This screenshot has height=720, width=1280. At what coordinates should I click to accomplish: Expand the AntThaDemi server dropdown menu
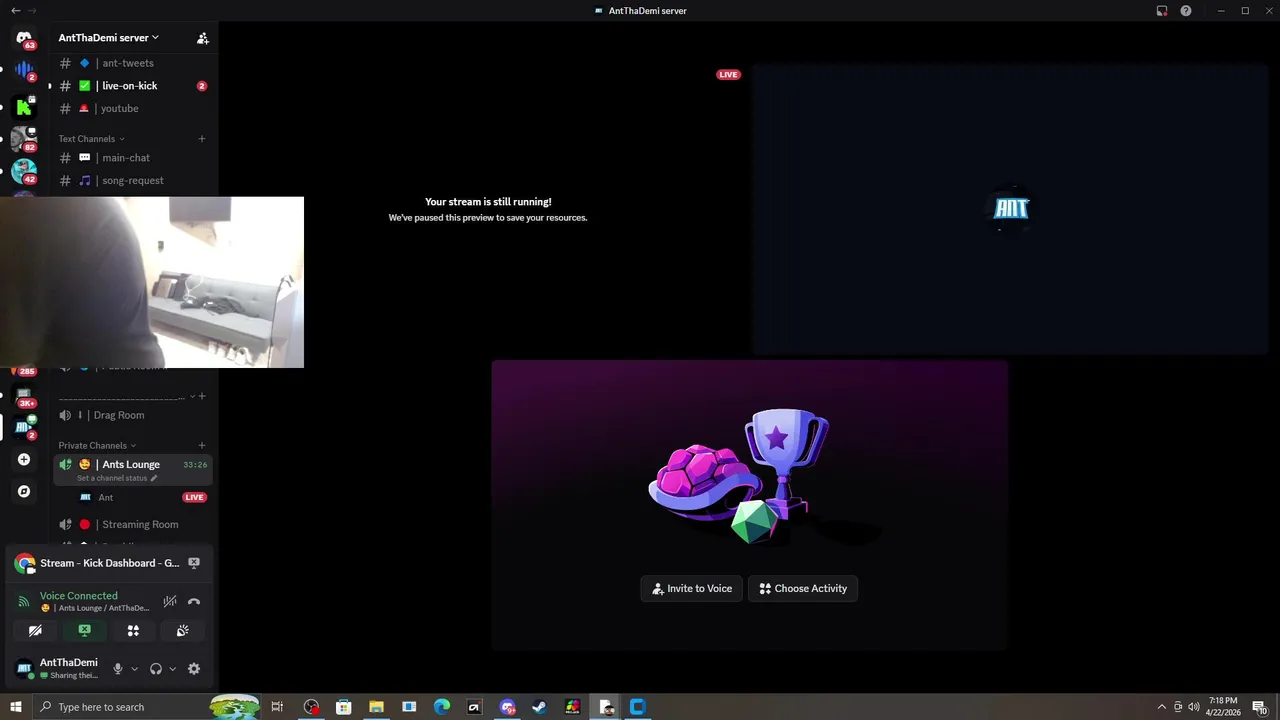pos(108,38)
